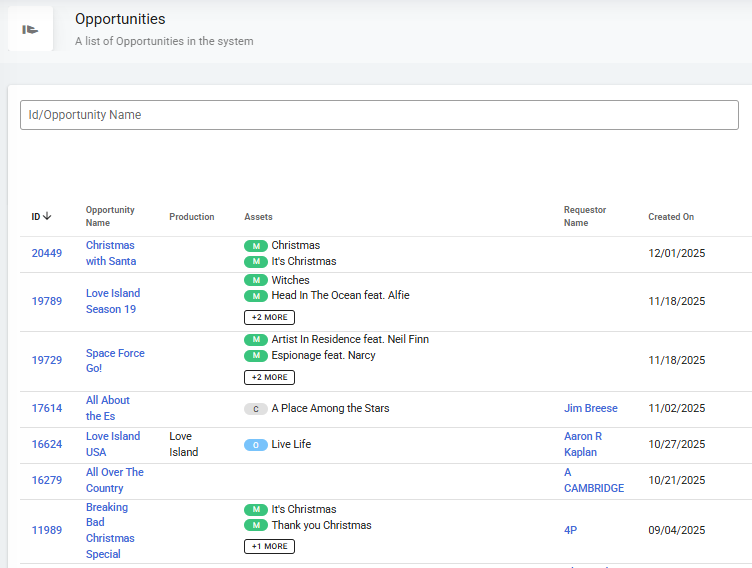
Task: Expand +2 MORE assets for Space Force Go!
Action: click(x=269, y=377)
